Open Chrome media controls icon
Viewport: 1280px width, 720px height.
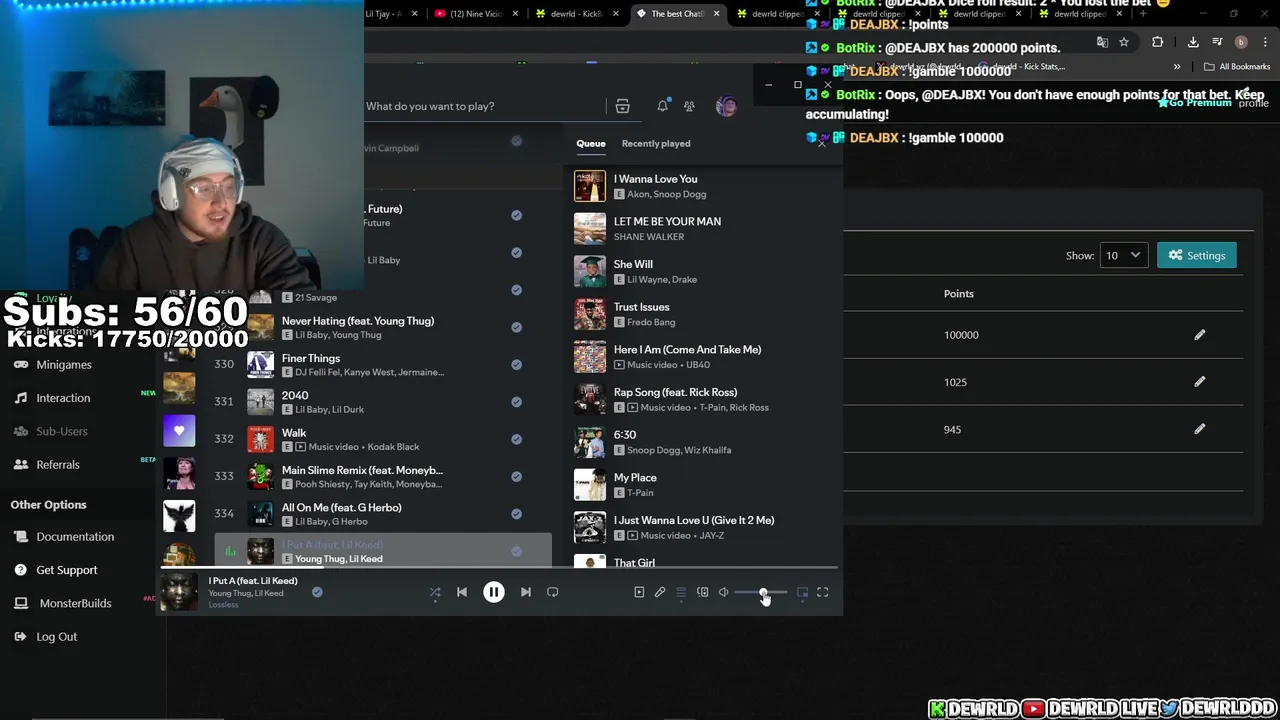pos(1217,42)
